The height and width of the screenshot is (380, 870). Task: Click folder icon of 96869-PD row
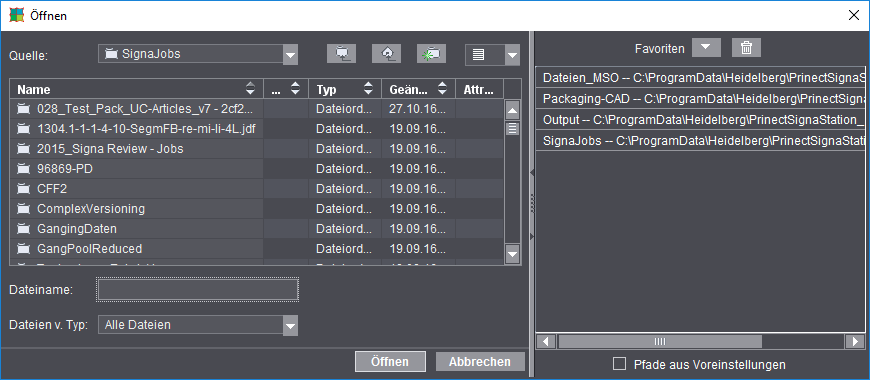click(x=23, y=169)
